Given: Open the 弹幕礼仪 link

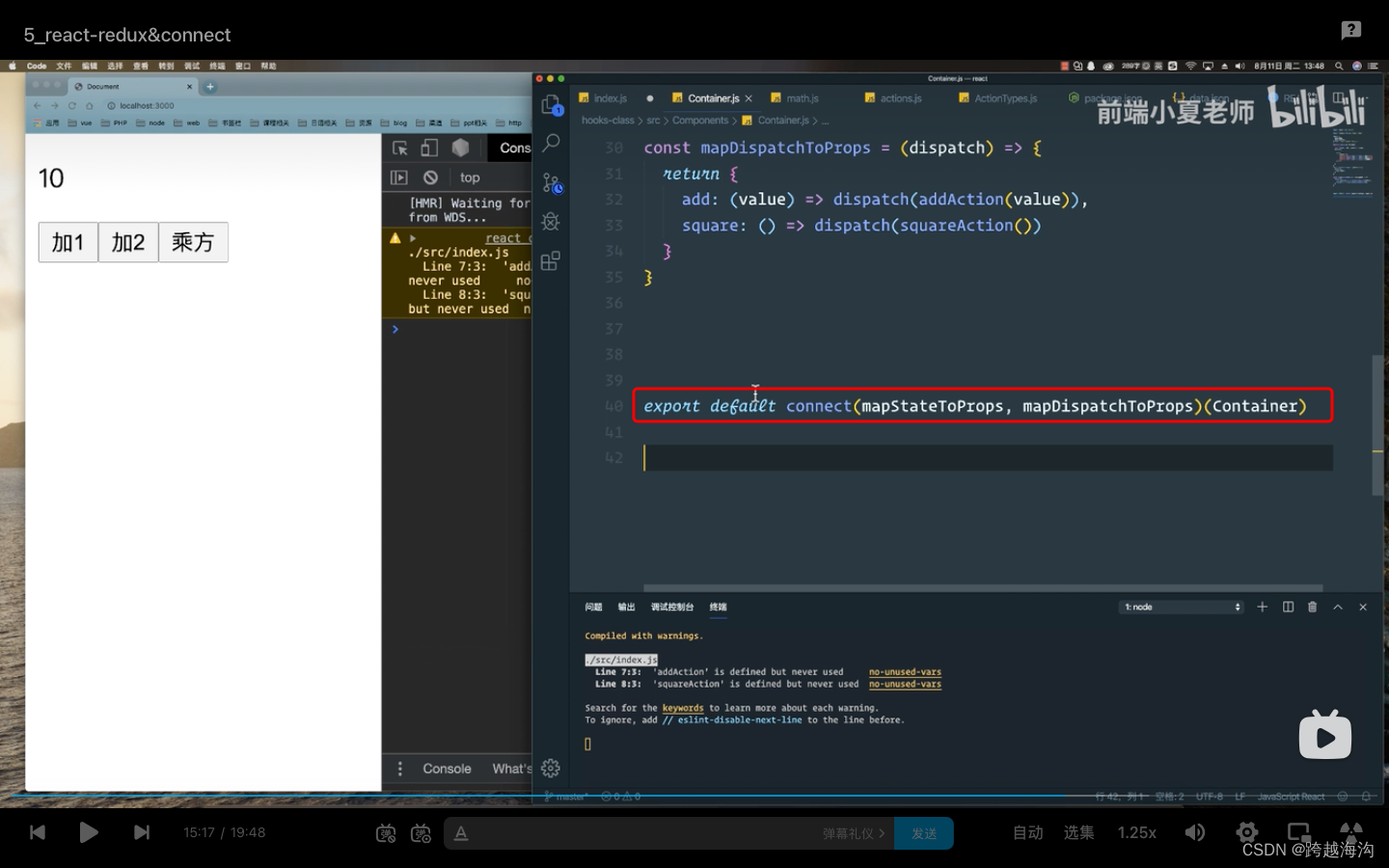Looking at the screenshot, I should 854,833.
